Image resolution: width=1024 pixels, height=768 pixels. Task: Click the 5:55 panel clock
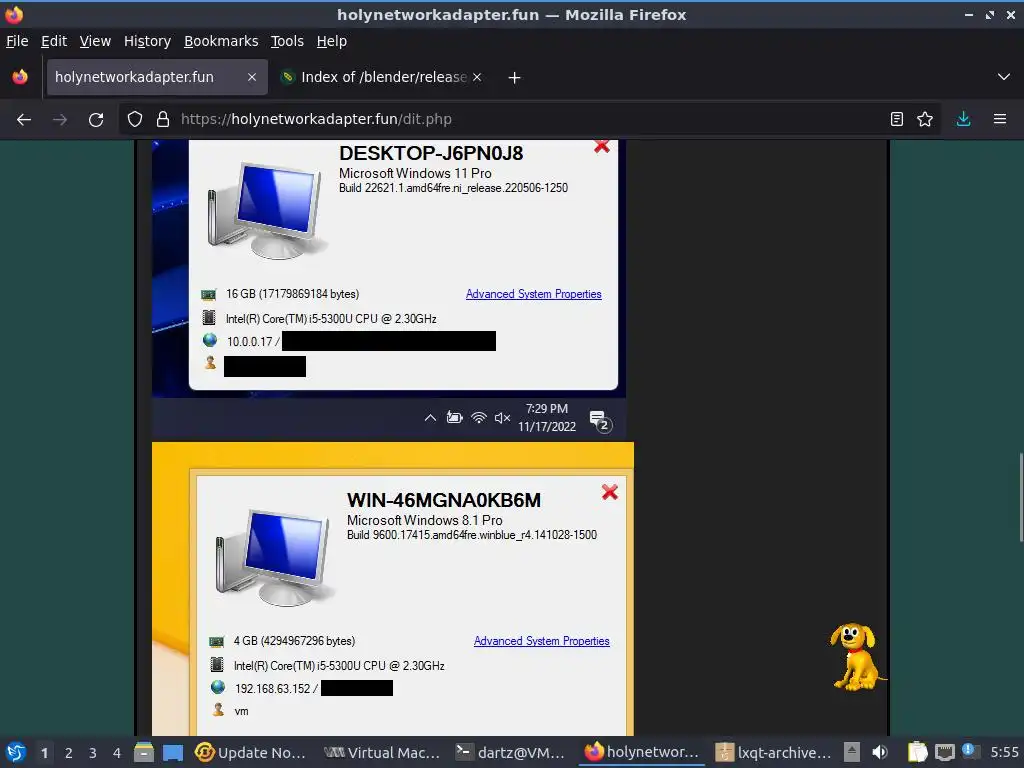tap(1004, 752)
